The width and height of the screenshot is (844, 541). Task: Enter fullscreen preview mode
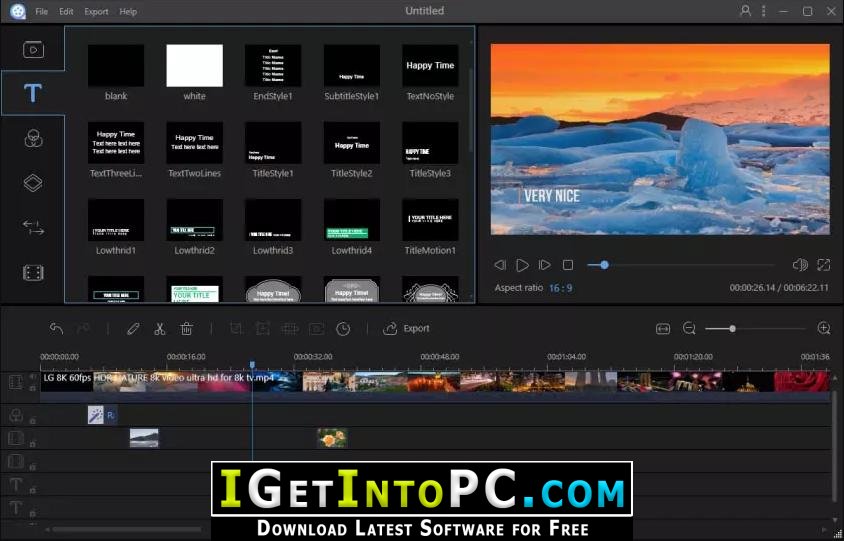[x=824, y=264]
